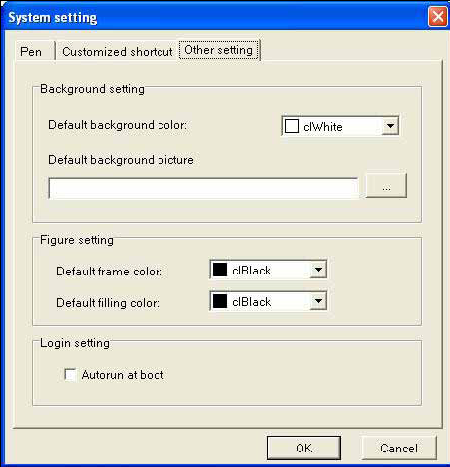This screenshot has width=450, height=467.
Task: Focus the Default background picture path field
Action: (x=203, y=188)
